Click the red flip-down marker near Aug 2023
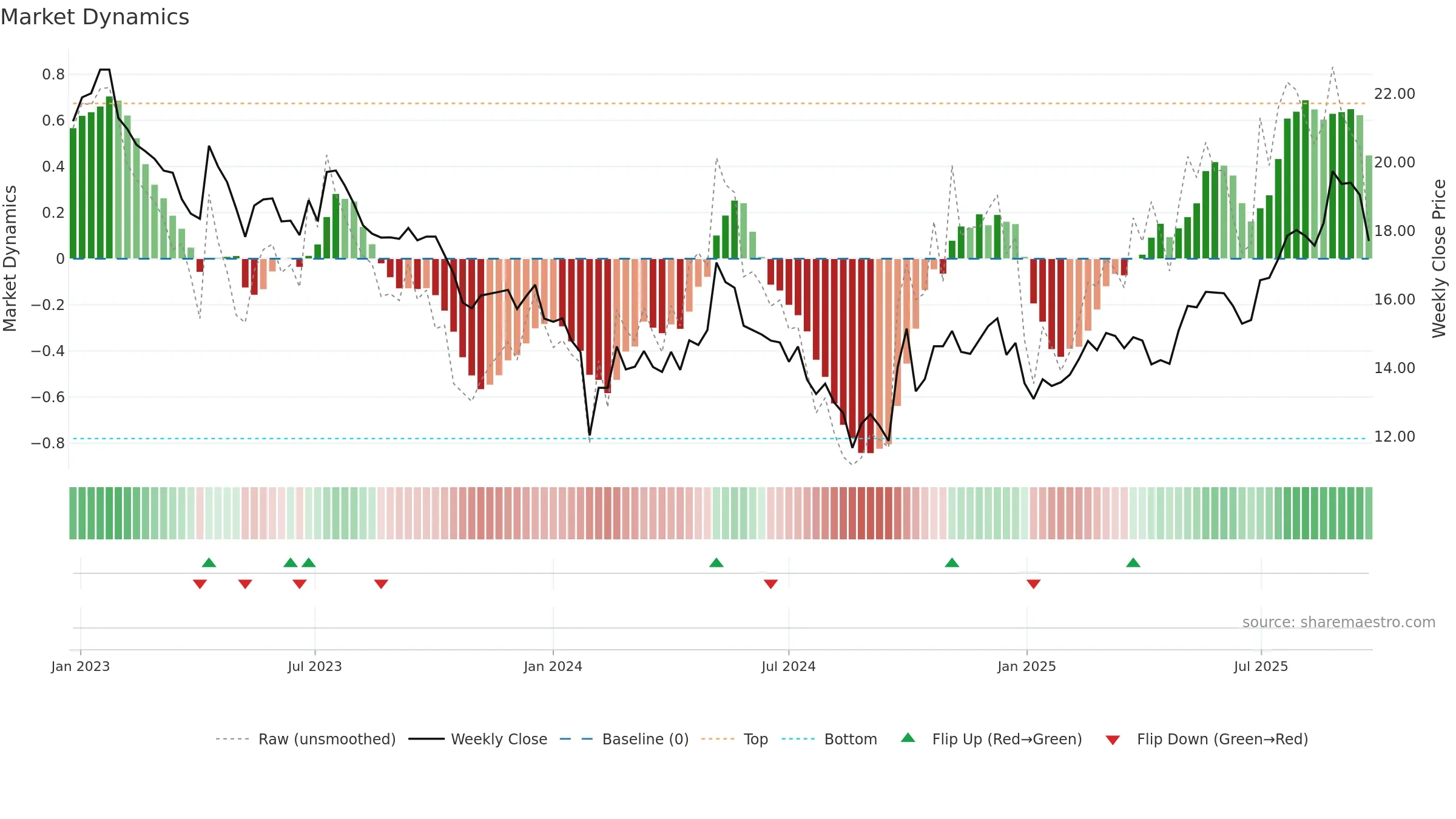 tap(381, 584)
